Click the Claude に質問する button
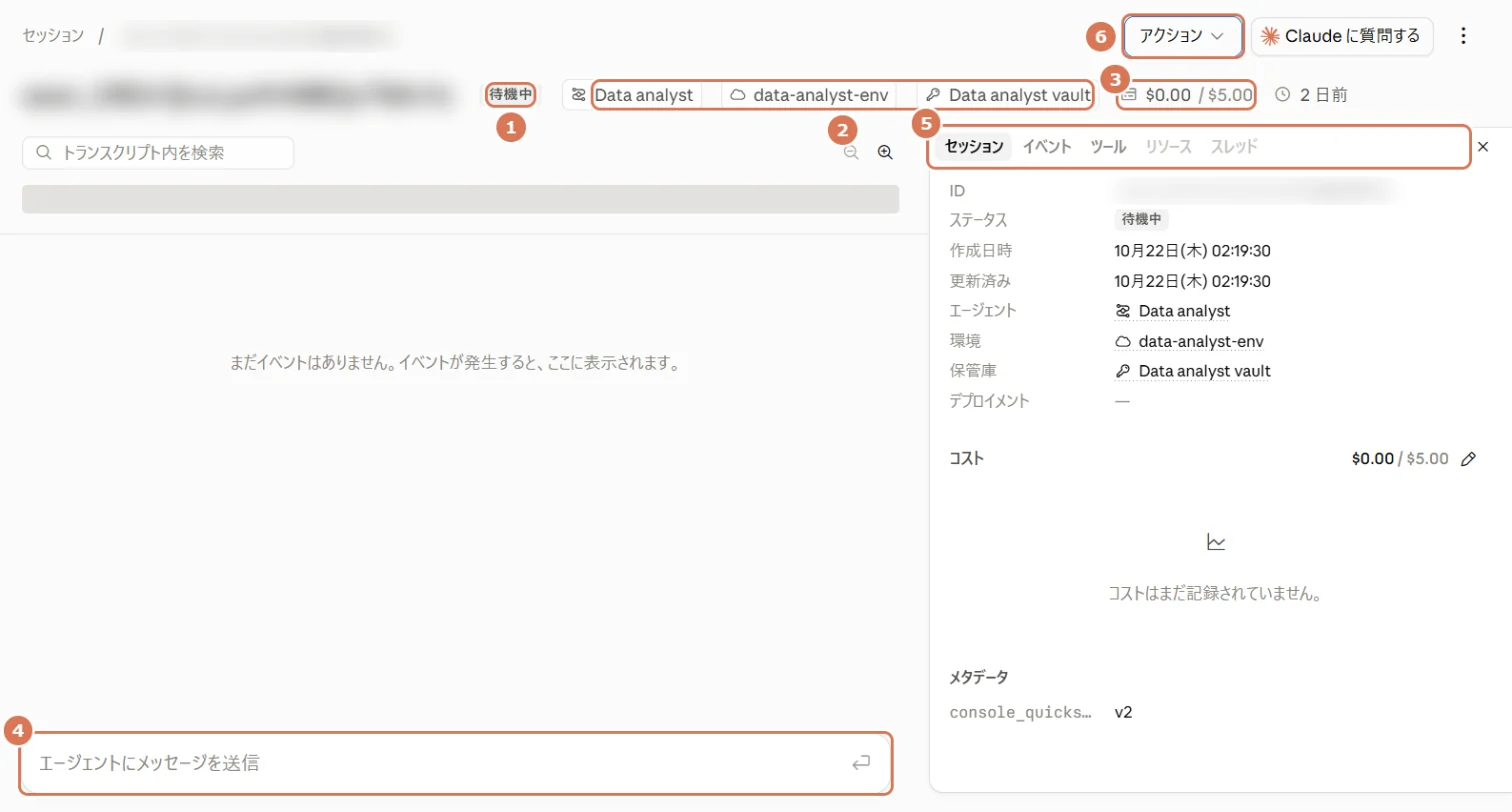The width and height of the screenshot is (1512, 812). pyautogui.click(x=1342, y=36)
